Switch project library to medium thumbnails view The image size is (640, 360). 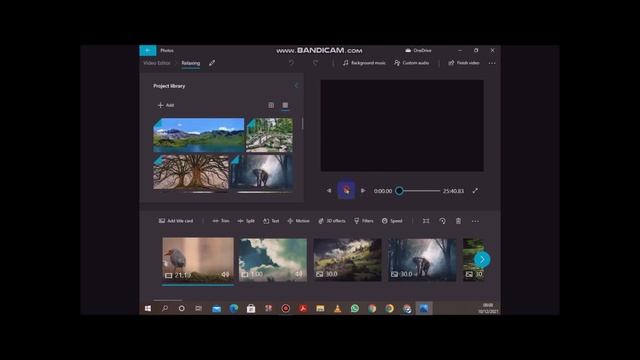click(271, 105)
